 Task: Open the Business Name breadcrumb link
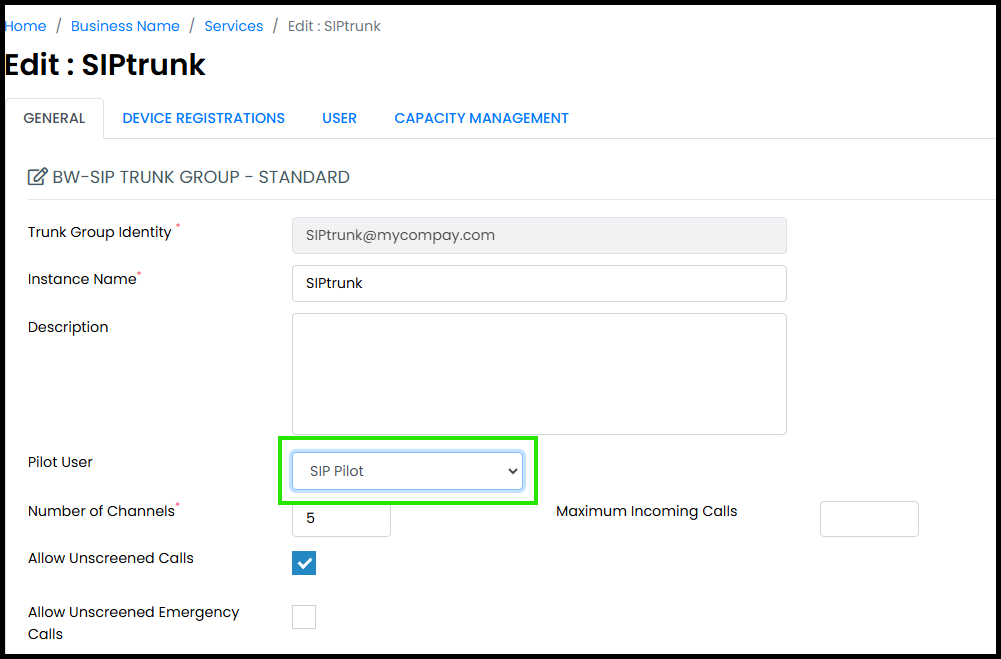coord(125,26)
